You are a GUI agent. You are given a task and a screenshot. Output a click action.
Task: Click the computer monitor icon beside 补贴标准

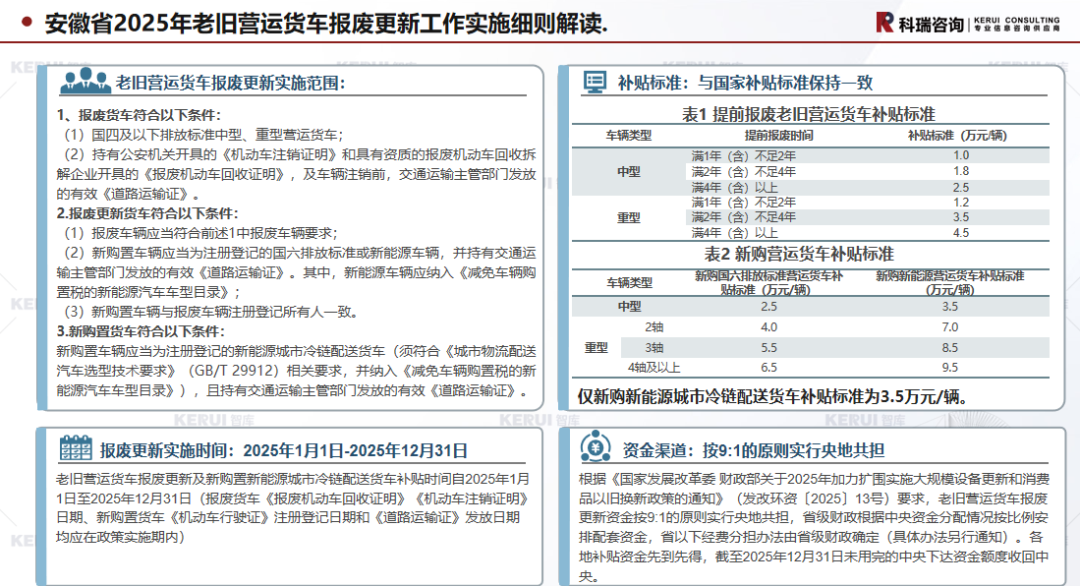[594, 81]
